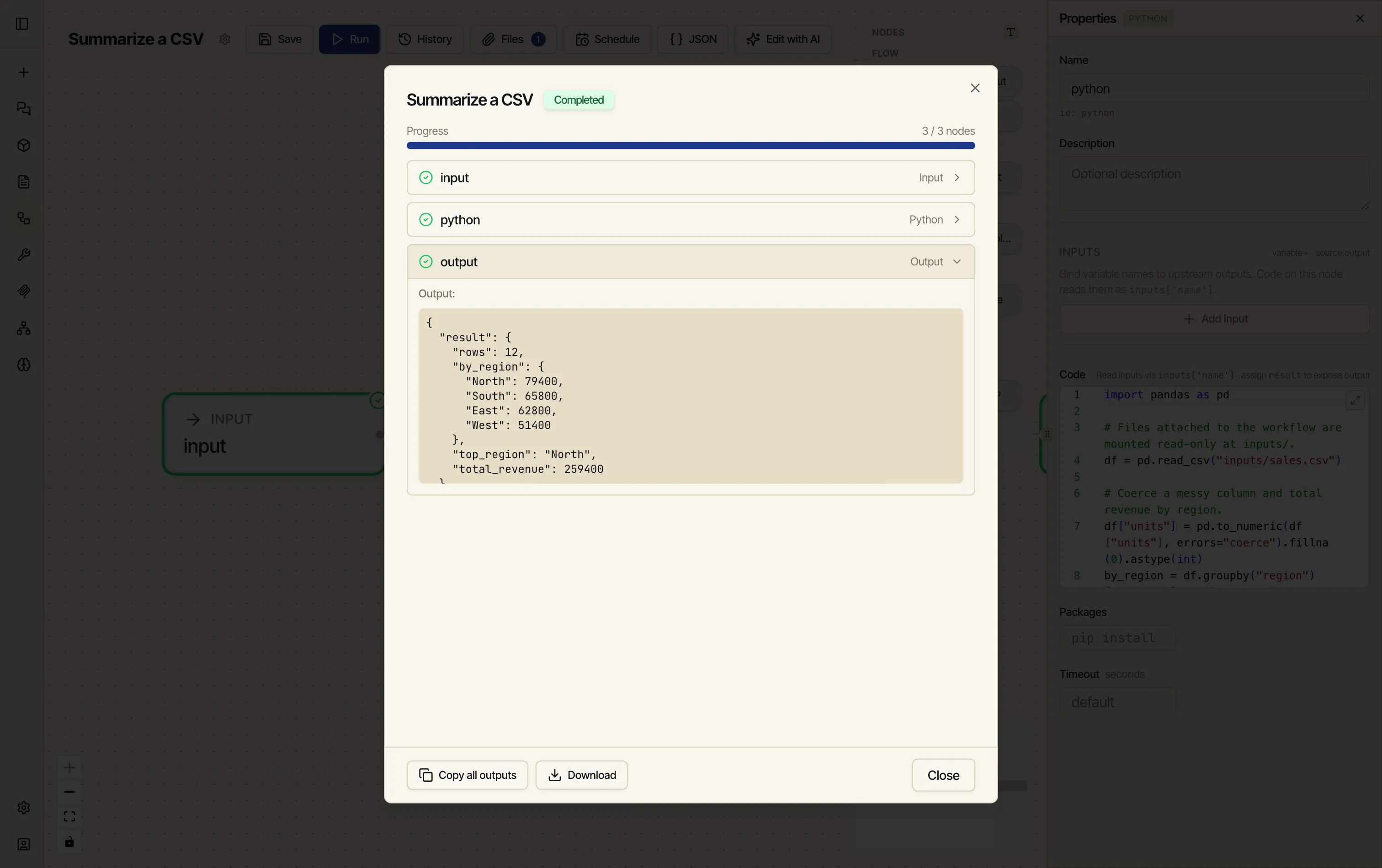Click the run progress bar
Screen dimensions: 1382x868
click(691, 146)
